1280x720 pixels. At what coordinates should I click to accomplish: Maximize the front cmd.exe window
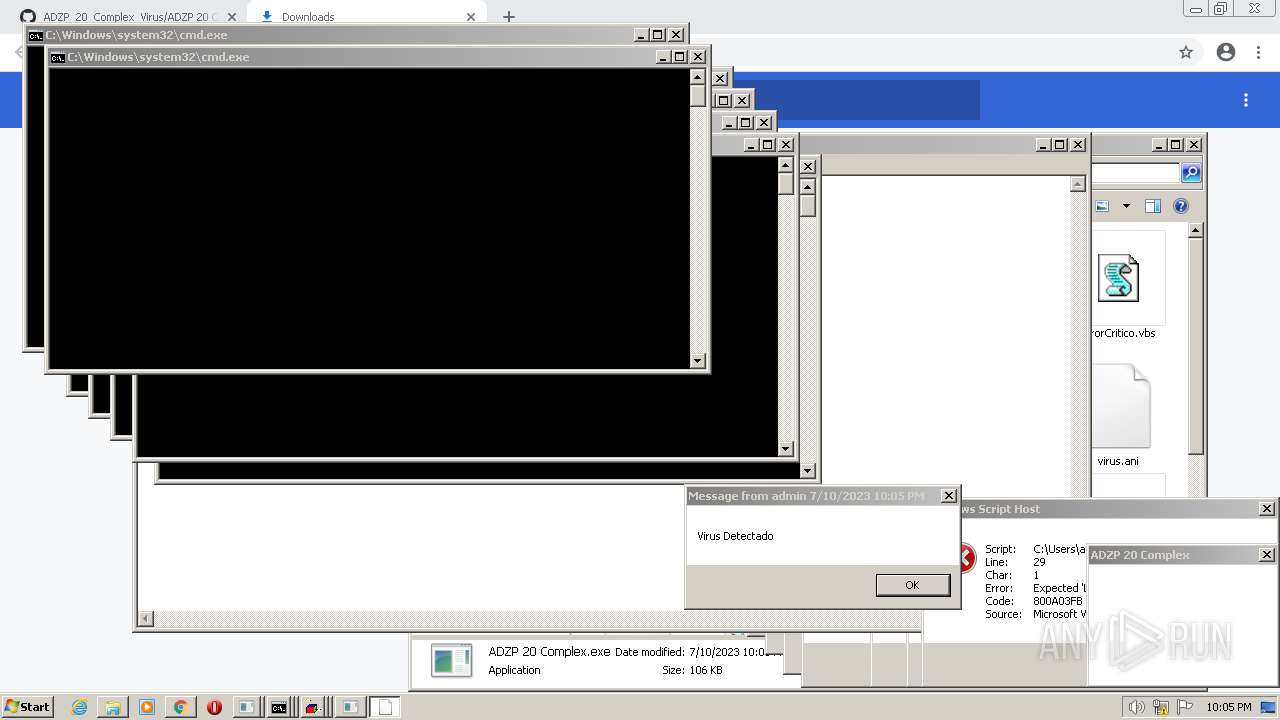(680, 57)
